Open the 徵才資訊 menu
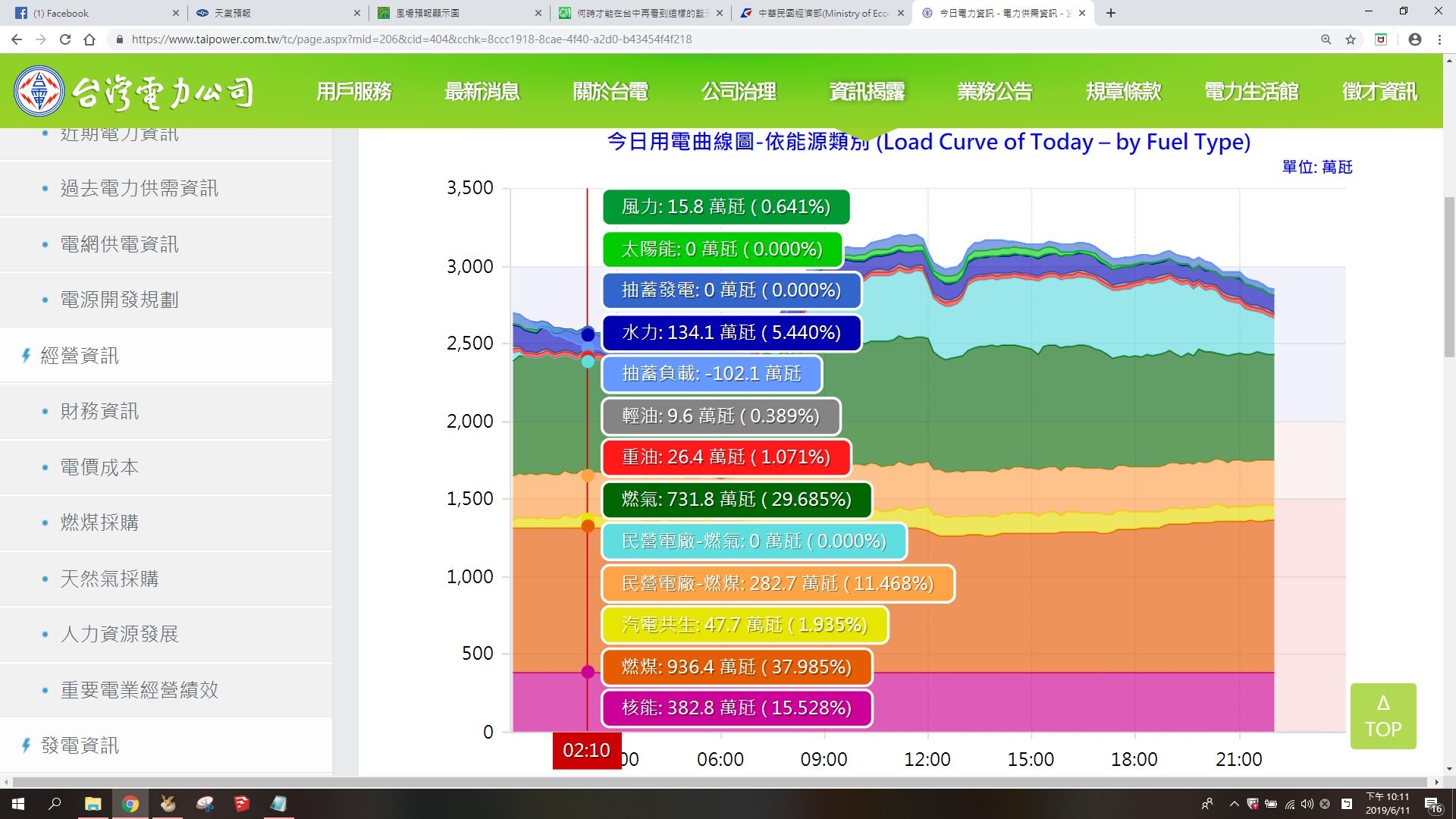 pos(1379,92)
